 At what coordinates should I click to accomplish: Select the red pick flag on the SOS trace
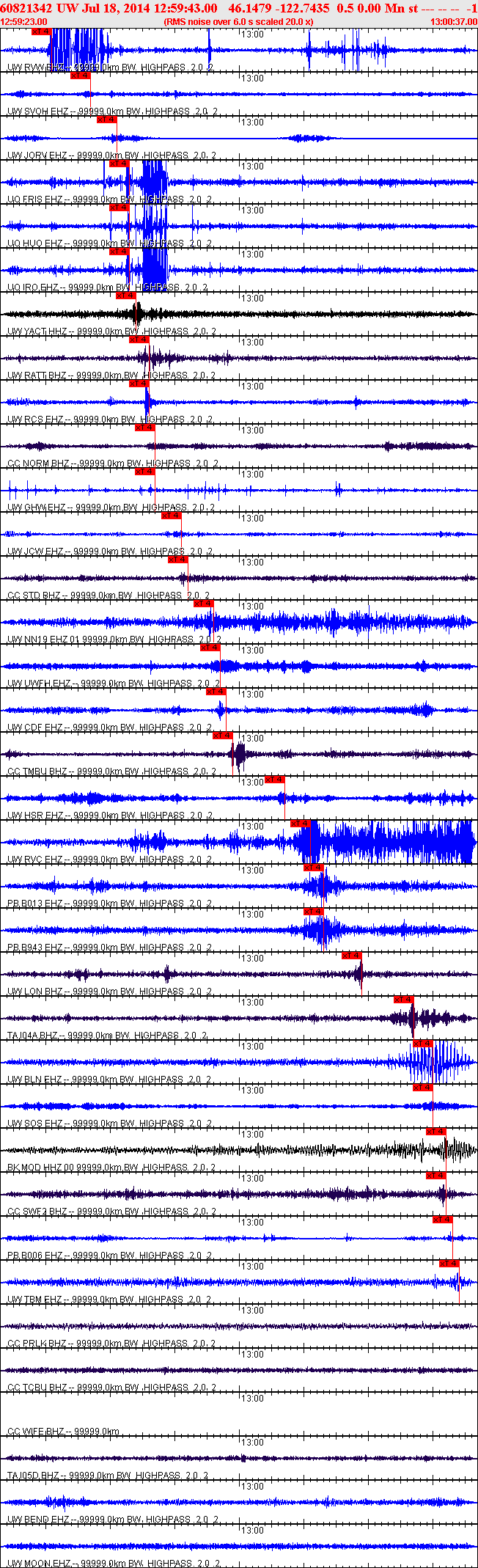(x=423, y=1088)
